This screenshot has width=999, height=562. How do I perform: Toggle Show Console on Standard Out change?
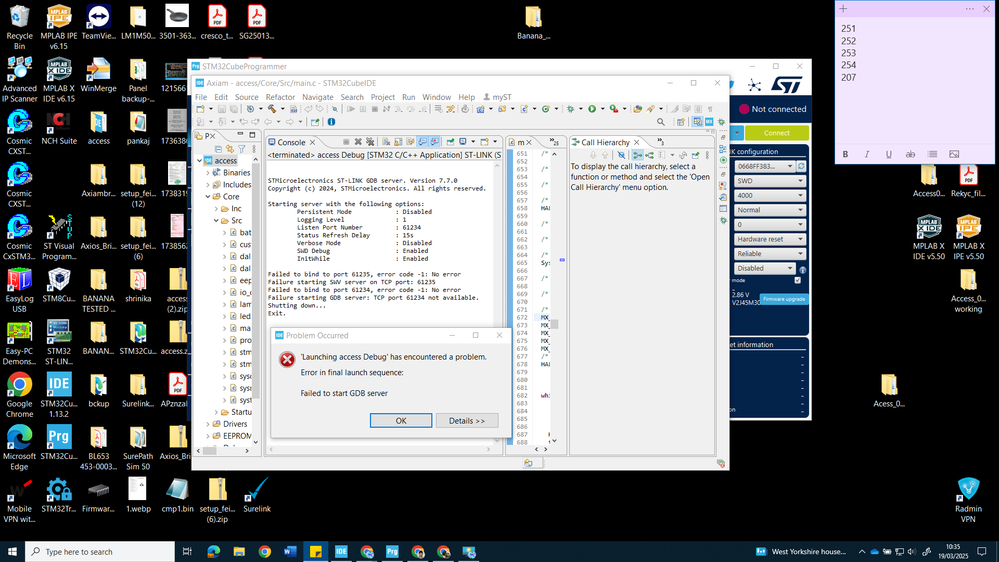click(x=423, y=141)
